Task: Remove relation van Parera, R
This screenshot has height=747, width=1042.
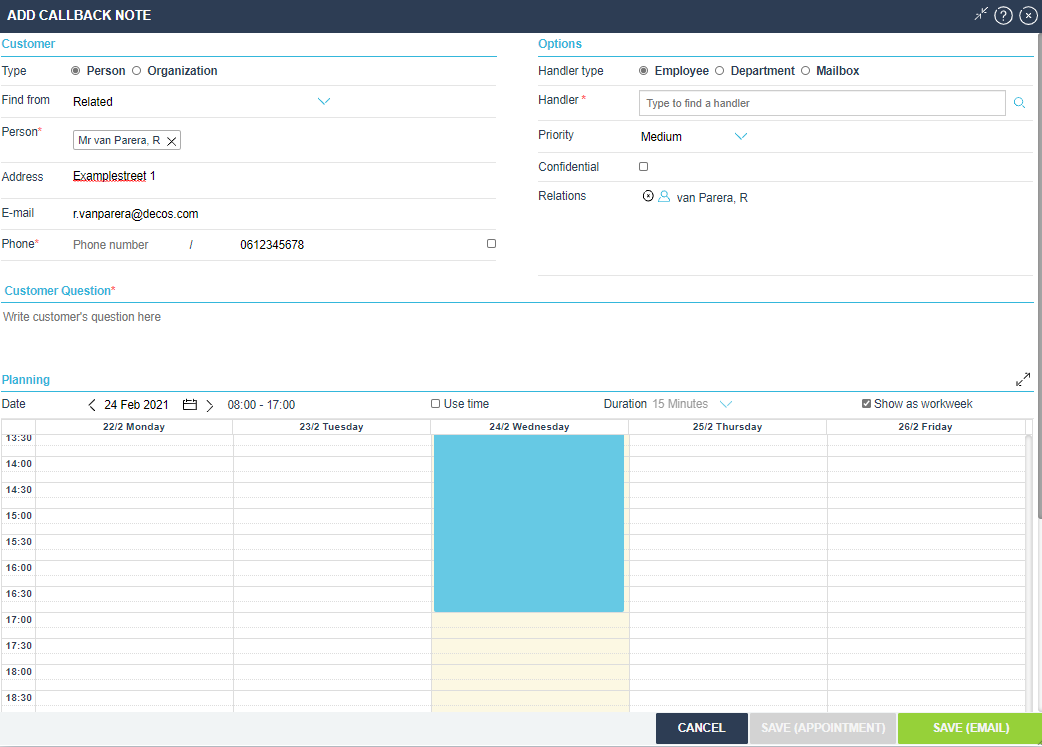Action: pos(647,197)
